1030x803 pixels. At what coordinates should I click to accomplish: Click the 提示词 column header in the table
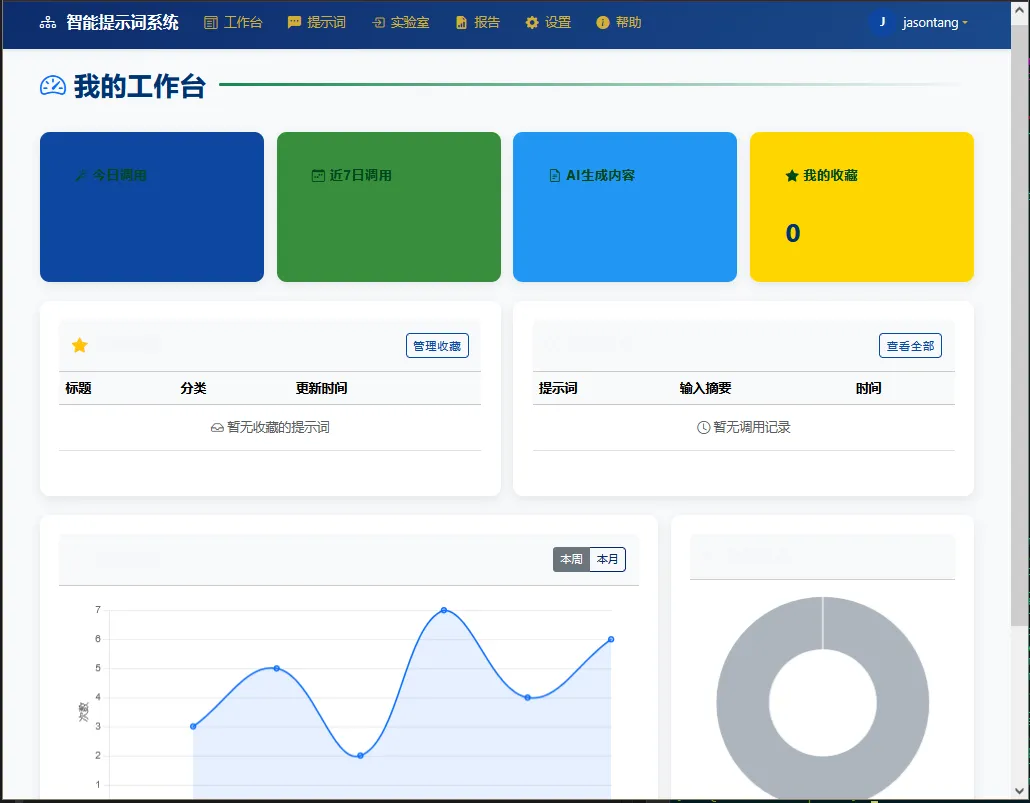pyautogui.click(x=558, y=388)
